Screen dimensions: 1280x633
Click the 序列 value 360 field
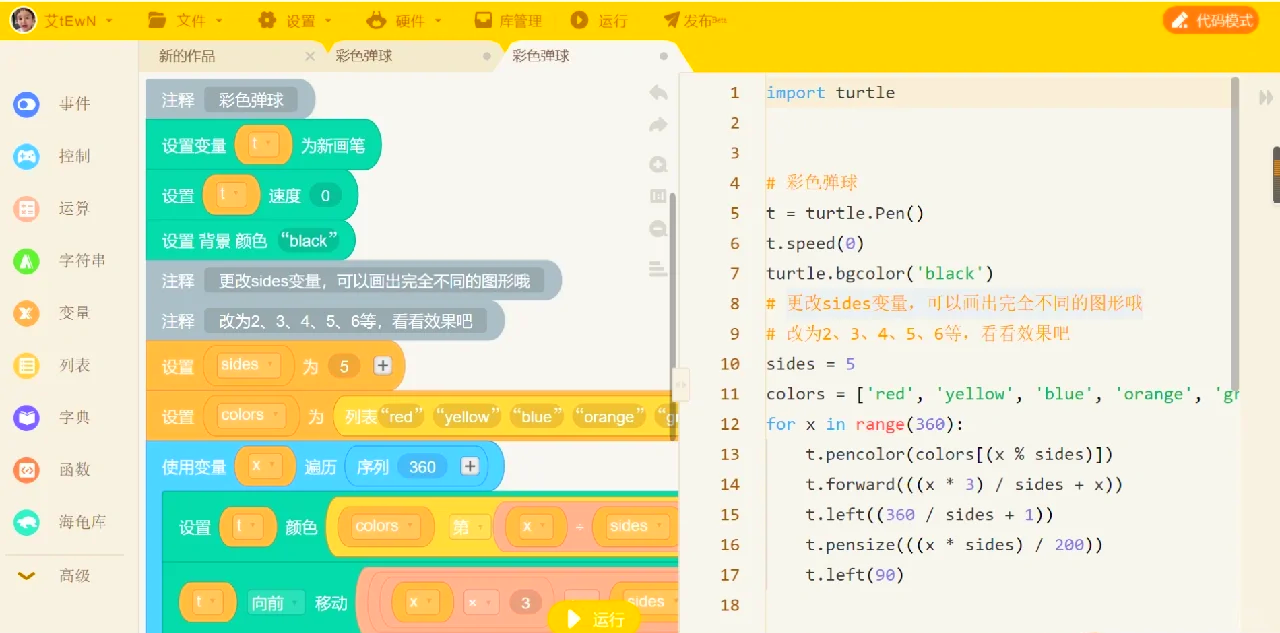tap(423, 467)
